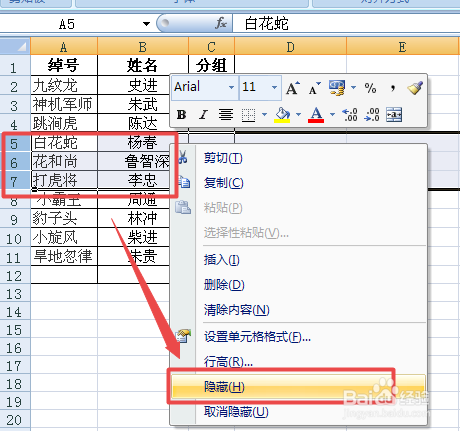Select column C header
The width and height of the screenshot is (460, 431).
tap(211, 46)
